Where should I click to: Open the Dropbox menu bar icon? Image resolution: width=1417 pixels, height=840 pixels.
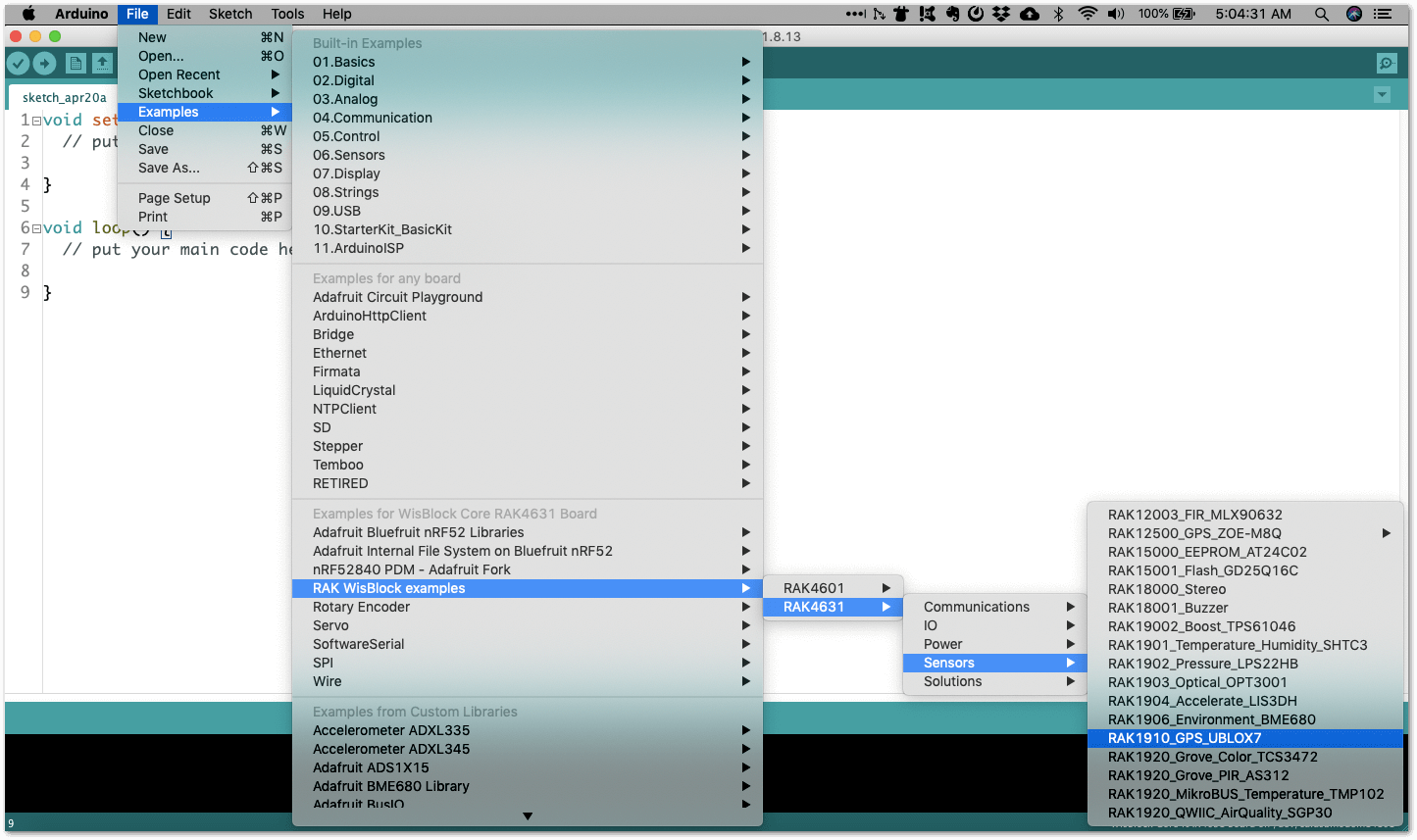[x=1001, y=14]
